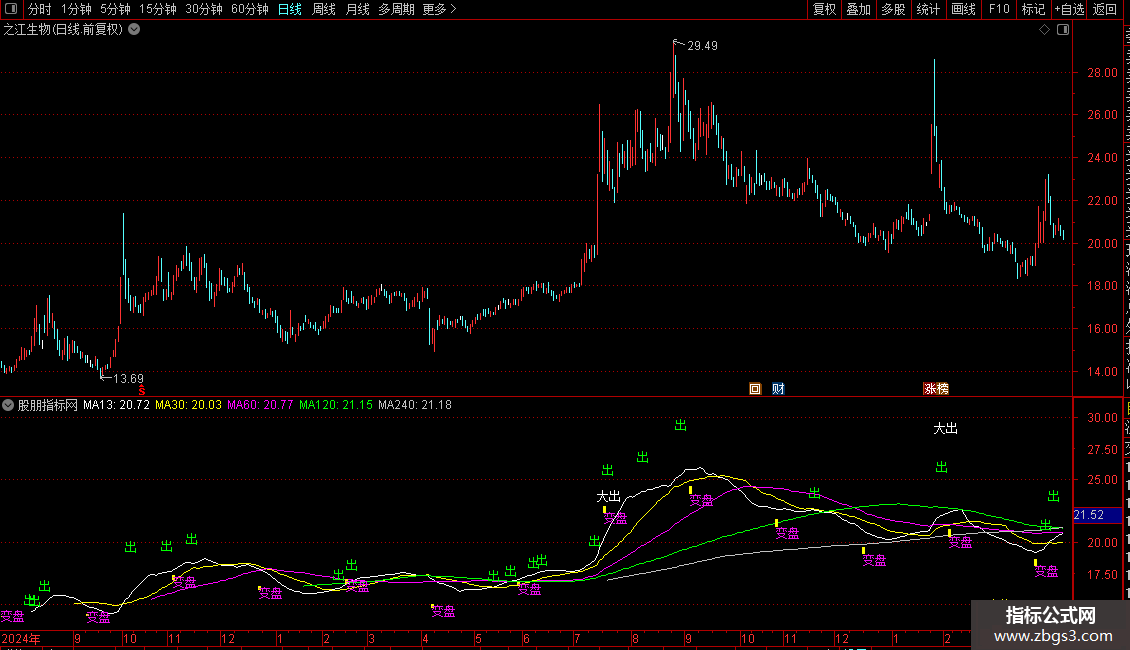1130x650 pixels.
Task: Expand the 股朋指标网 indicator dropdown
Action: pos(9,405)
